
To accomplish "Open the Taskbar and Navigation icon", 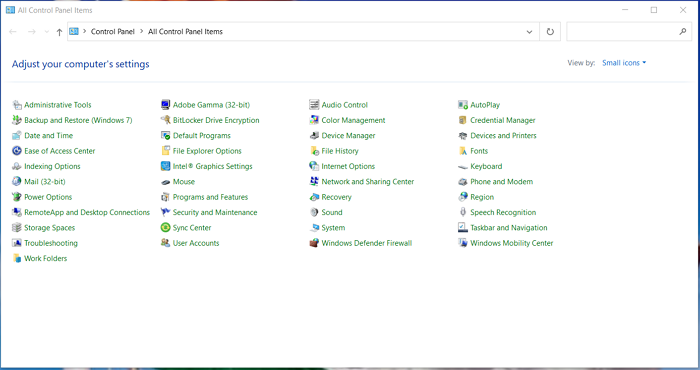I will pyautogui.click(x=462, y=228).
